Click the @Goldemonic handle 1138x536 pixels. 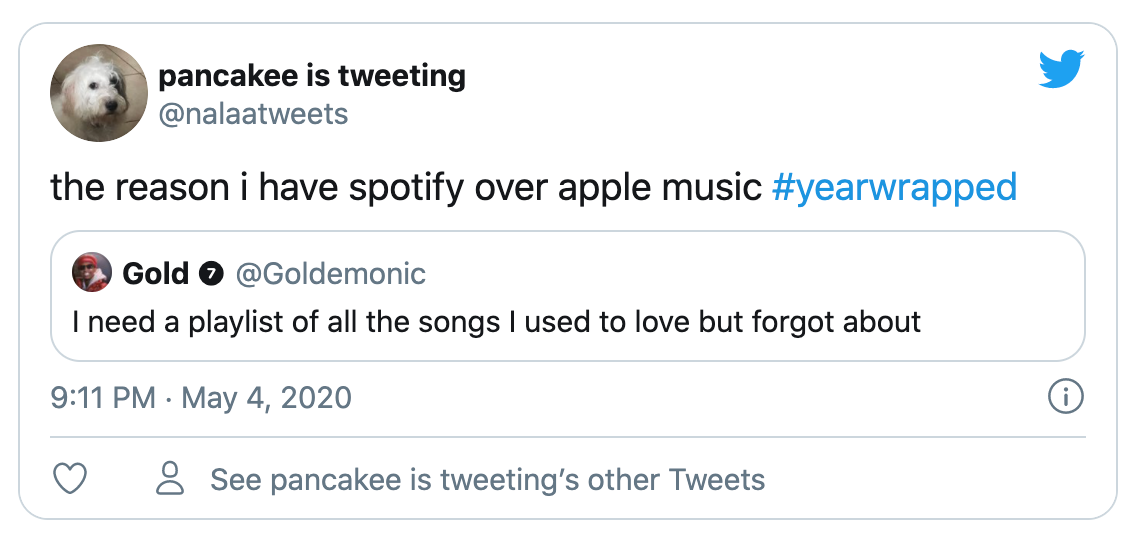[x=330, y=273]
